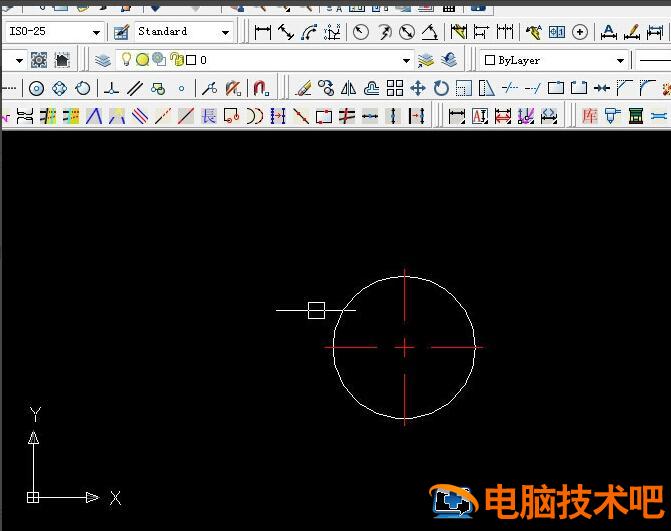This screenshot has width=671, height=531.
Task: Toggle layer 0 freeze sun icon
Action: click(x=143, y=59)
